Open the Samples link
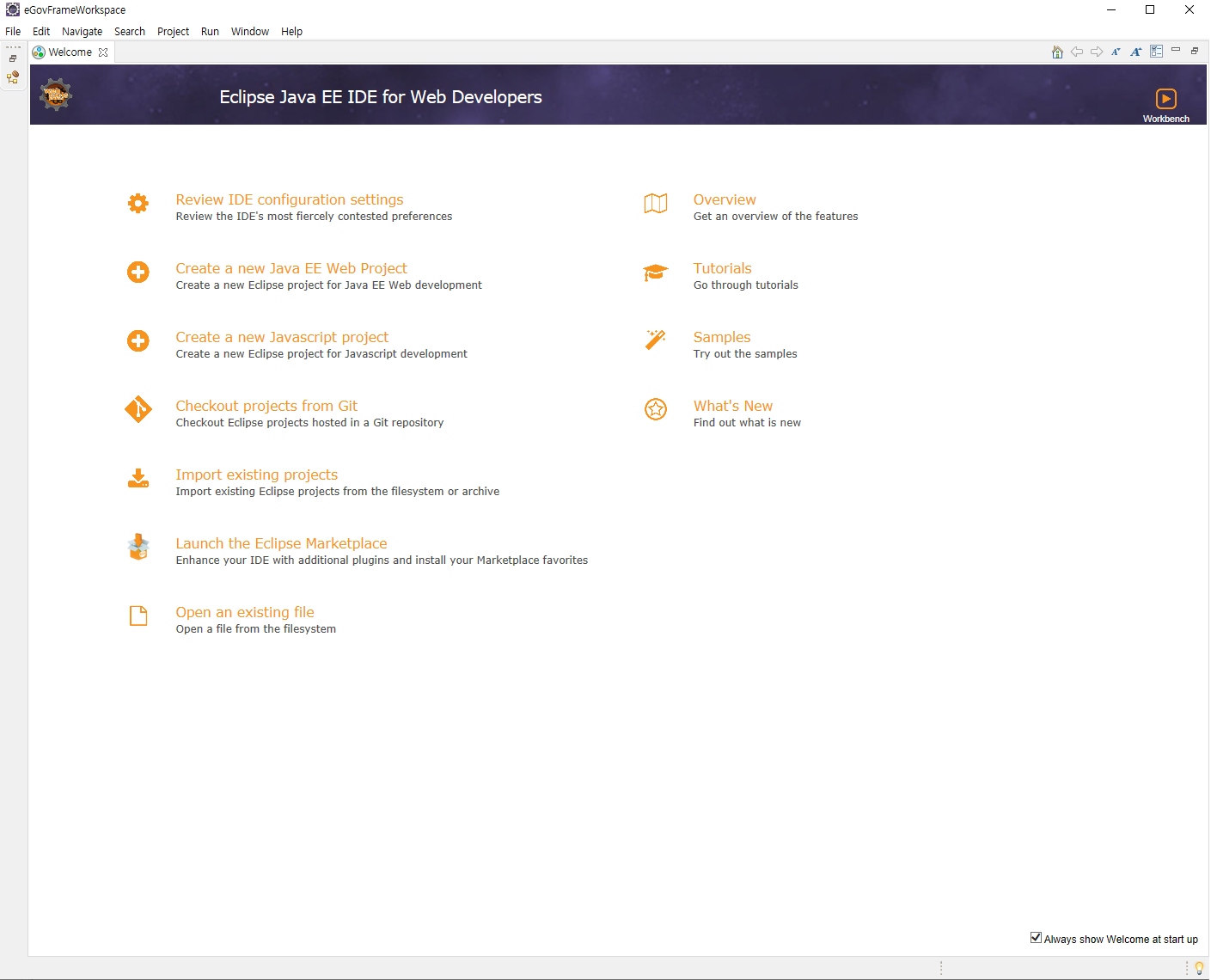Image resolution: width=1211 pixels, height=980 pixels. (722, 337)
